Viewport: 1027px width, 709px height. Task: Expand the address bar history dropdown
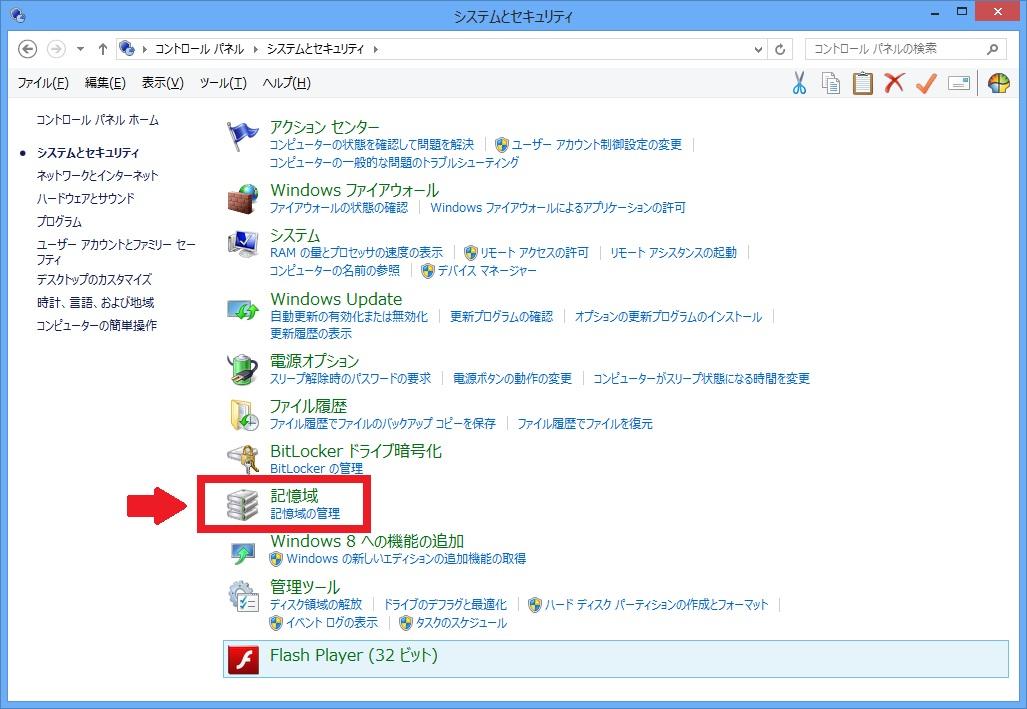pyautogui.click(x=758, y=50)
